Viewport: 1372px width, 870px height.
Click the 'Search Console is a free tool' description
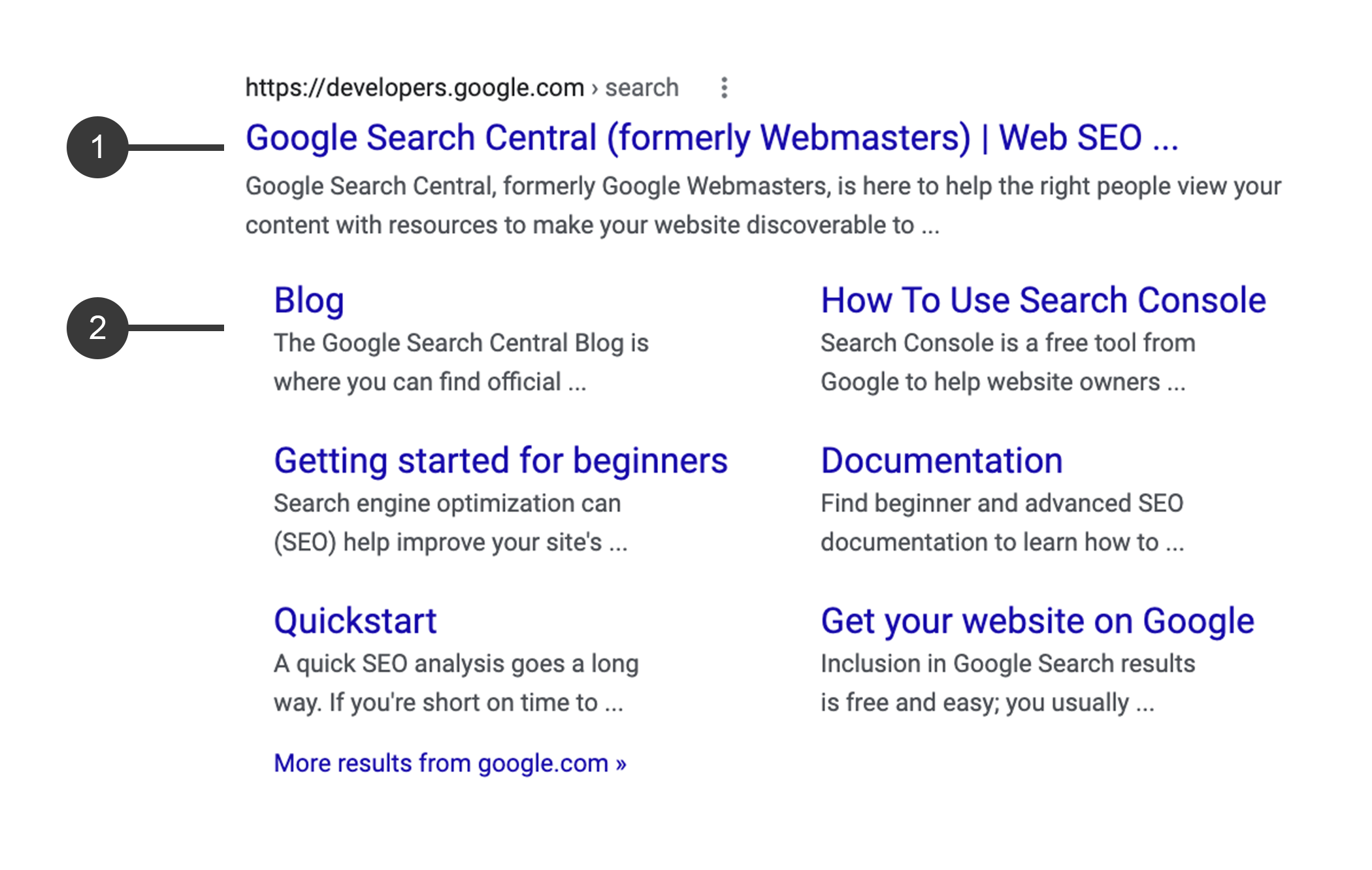pyautogui.click(x=1007, y=362)
